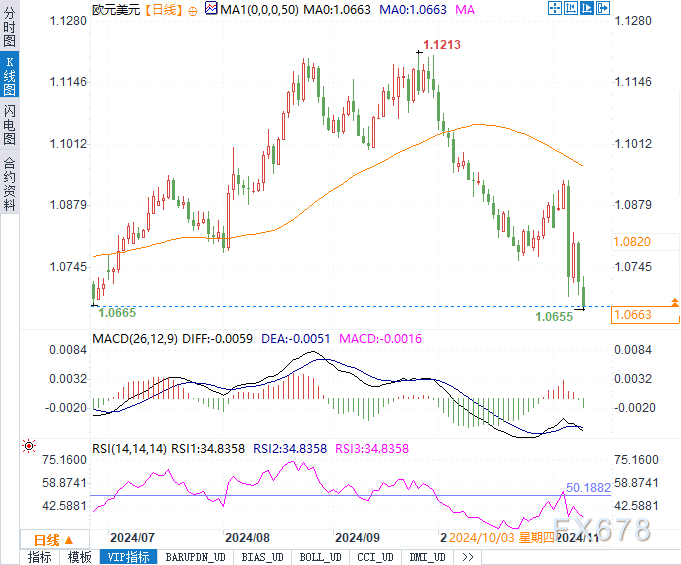The height and width of the screenshot is (565, 681).
Task: Click the orange crosshair icon beside 日线
Action: pos(193,10)
